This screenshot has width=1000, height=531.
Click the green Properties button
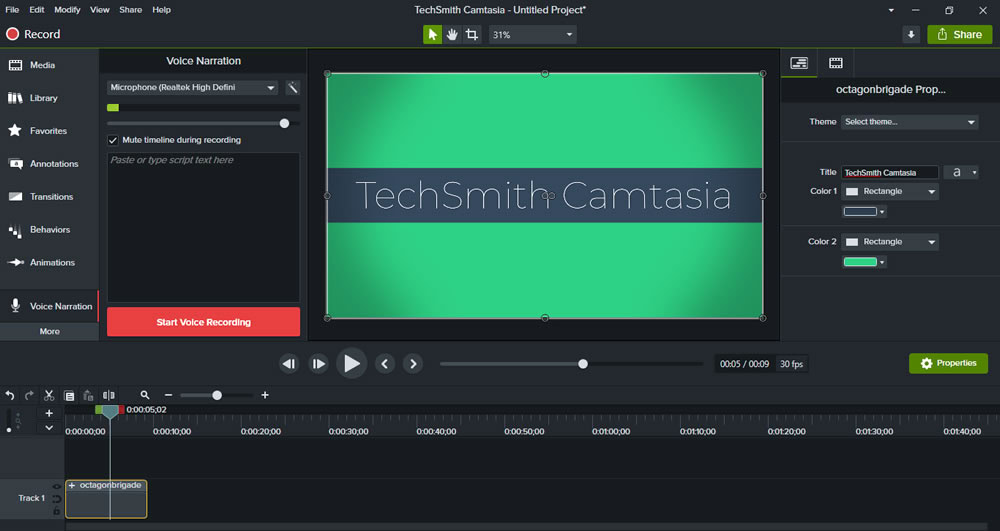pos(948,363)
